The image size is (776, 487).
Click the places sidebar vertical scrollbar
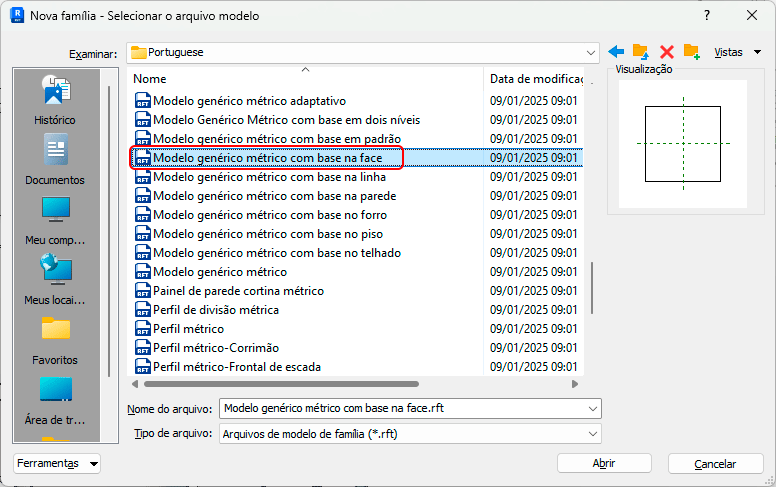[109, 231]
